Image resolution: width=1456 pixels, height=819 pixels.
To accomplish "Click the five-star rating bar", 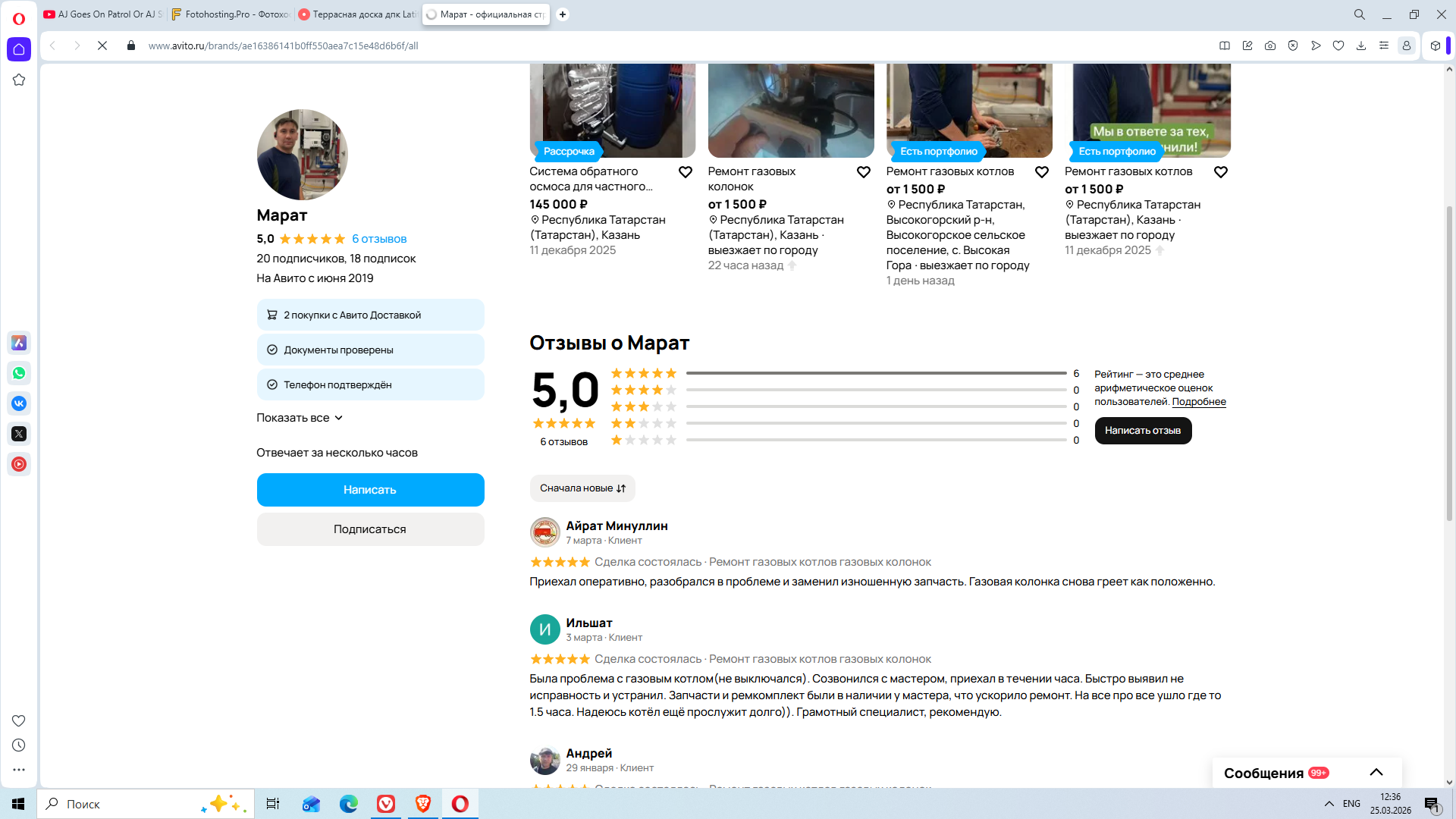I will pos(876,373).
